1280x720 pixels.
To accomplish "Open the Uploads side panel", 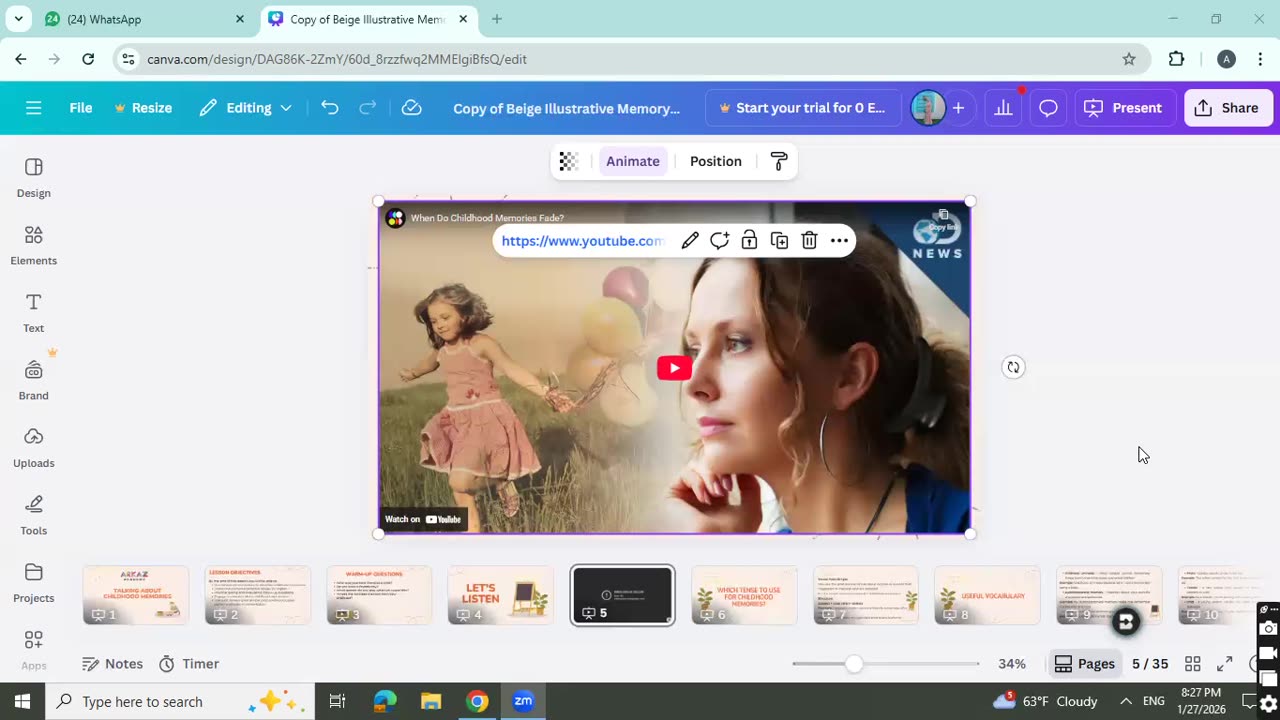I will [x=34, y=447].
